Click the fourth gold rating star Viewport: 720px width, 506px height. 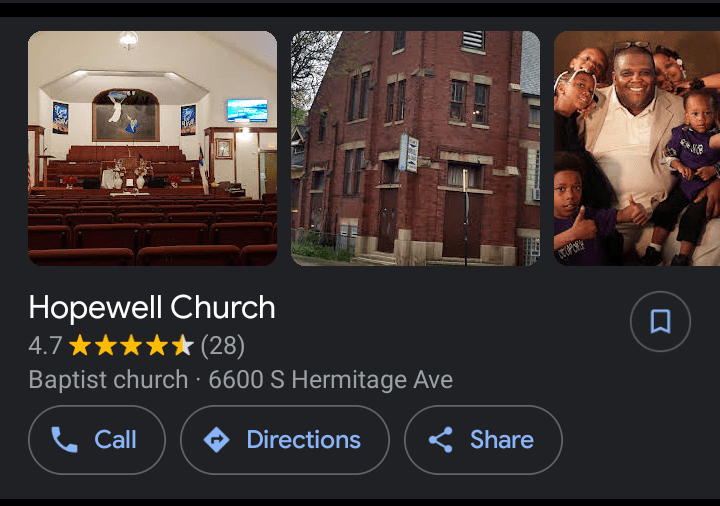coord(158,345)
